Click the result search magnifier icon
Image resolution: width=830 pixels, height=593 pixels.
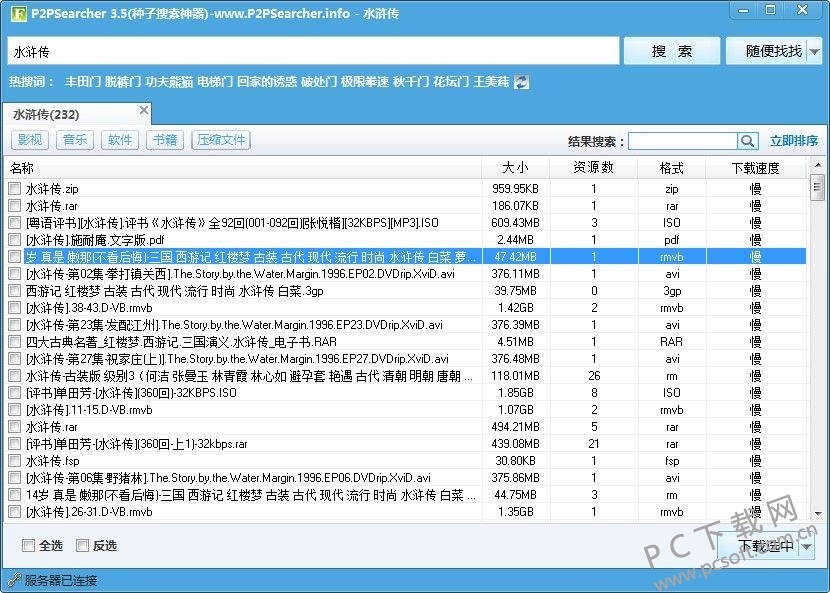pos(747,141)
